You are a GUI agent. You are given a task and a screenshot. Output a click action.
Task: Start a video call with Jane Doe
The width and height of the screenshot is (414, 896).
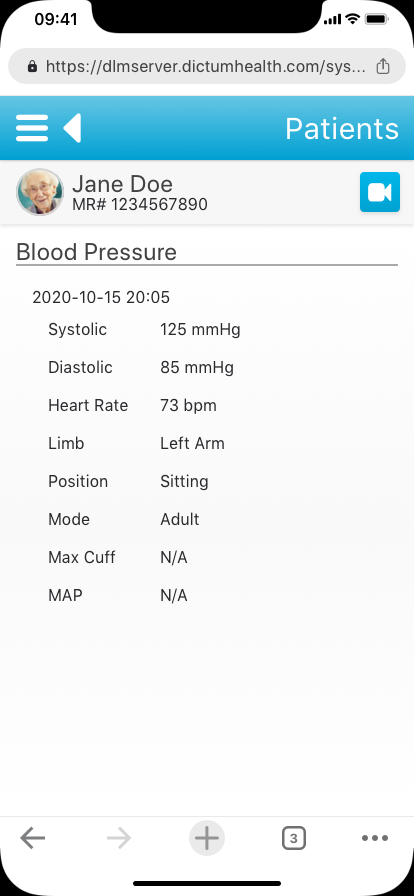[380, 192]
